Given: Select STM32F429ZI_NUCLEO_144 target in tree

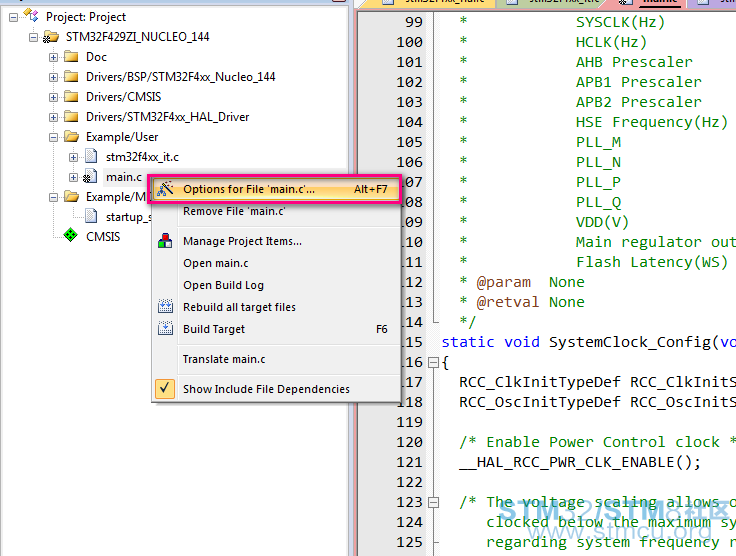Looking at the screenshot, I should (x=137, y=37).
